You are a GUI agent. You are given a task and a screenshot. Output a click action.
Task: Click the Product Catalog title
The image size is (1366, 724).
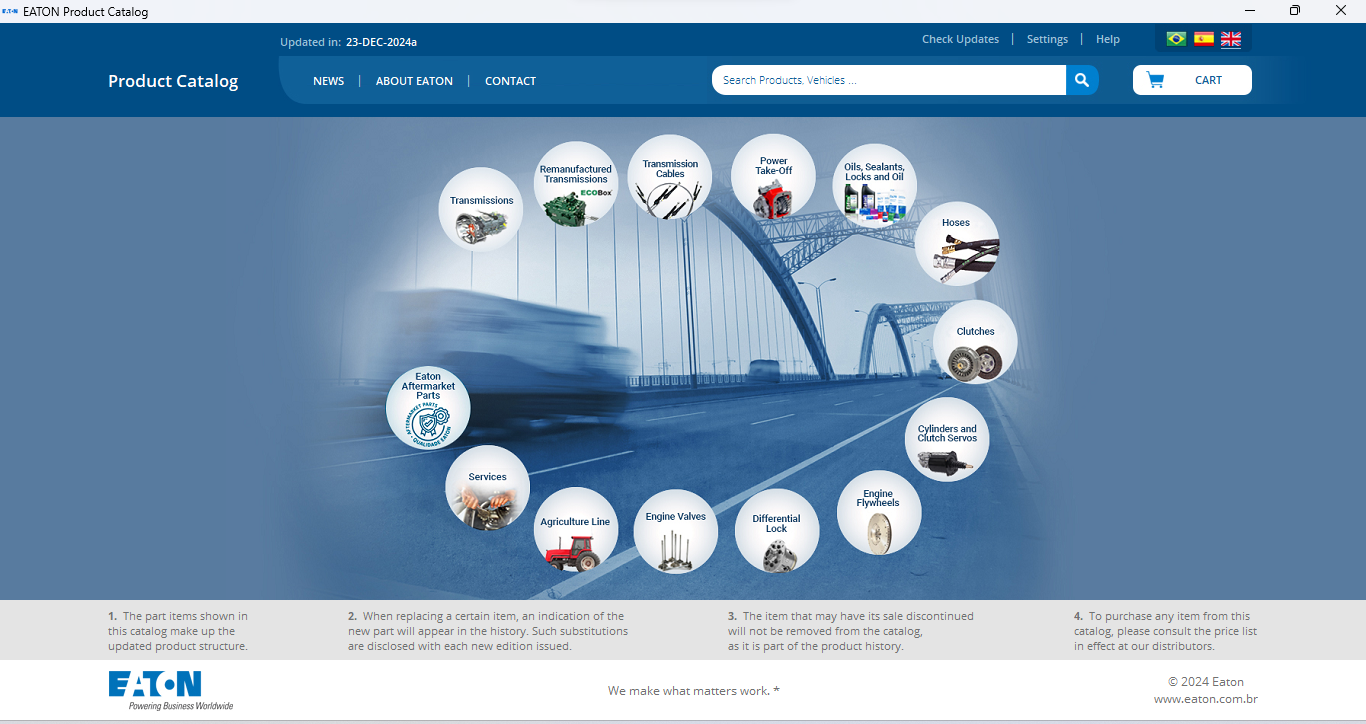(173, 81)
